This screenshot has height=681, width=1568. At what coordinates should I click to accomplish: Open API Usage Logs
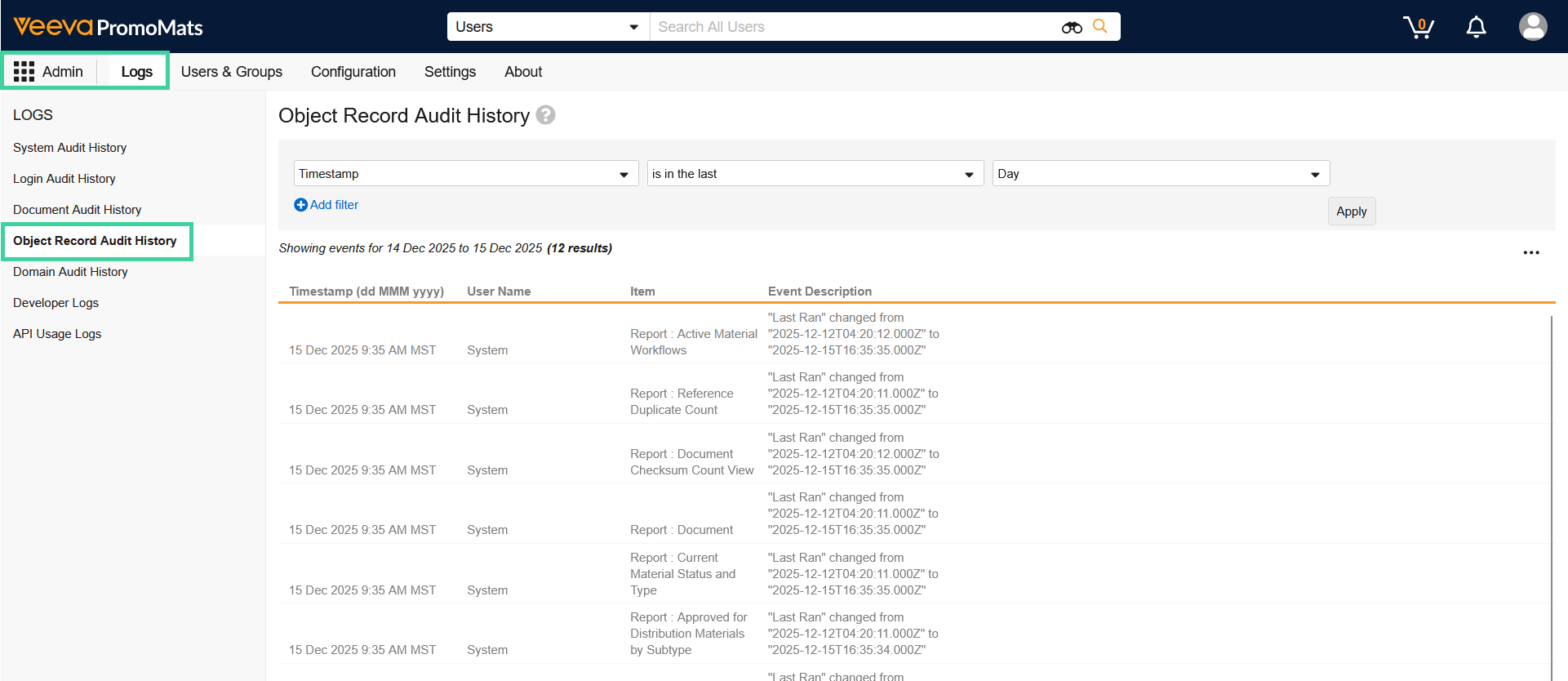pyautogui.click(x=57, y=334)
